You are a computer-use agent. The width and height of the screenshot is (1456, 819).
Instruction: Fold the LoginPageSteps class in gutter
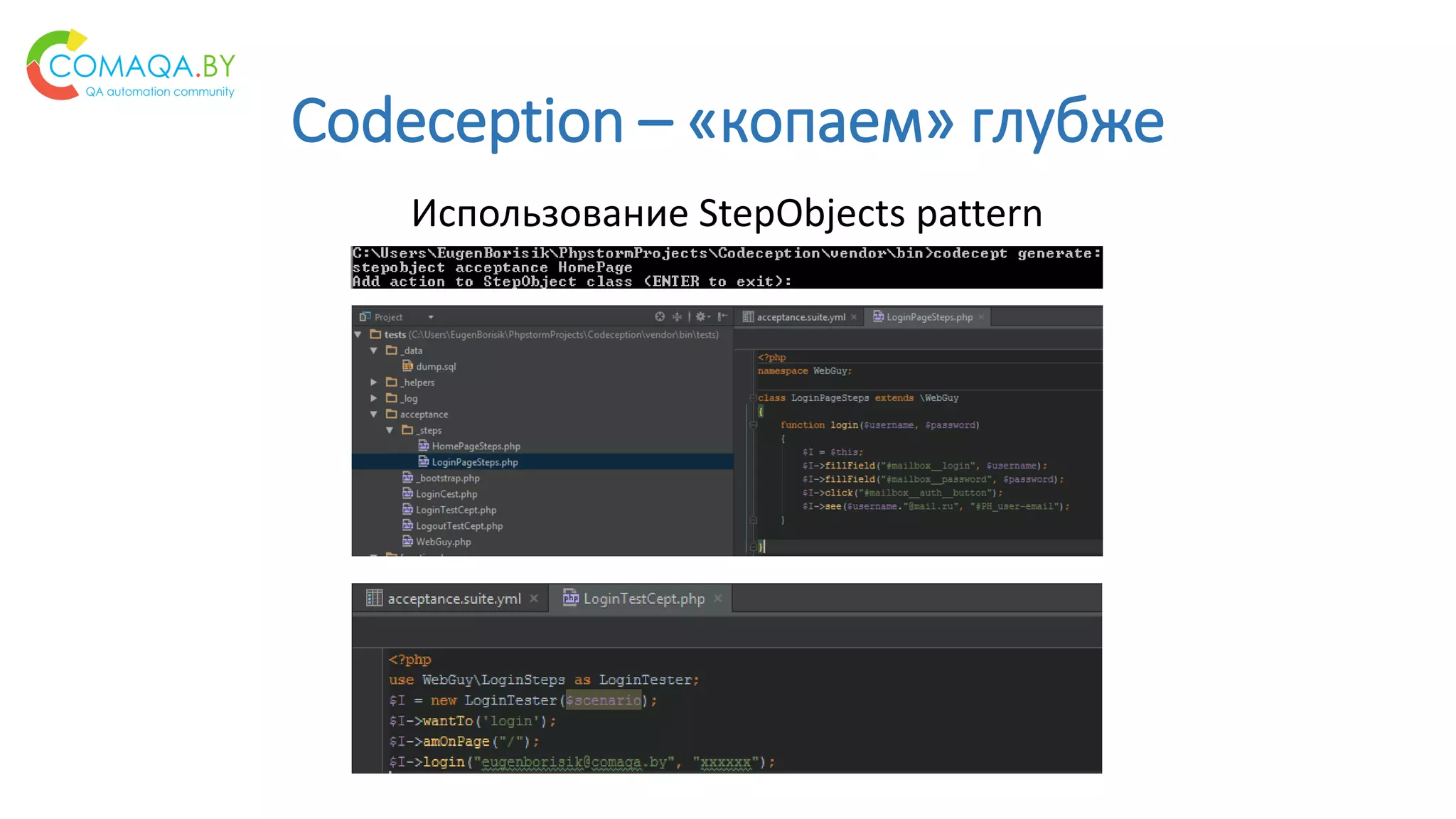coord(752,398)
